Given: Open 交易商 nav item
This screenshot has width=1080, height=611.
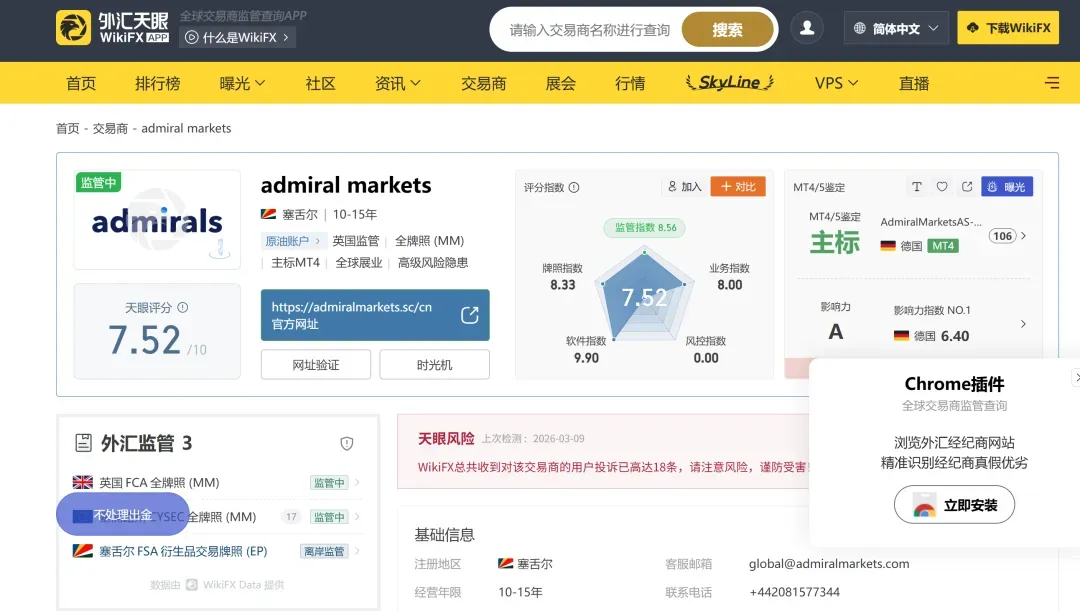Looking at the screenshot, I should tap(484, 83).
